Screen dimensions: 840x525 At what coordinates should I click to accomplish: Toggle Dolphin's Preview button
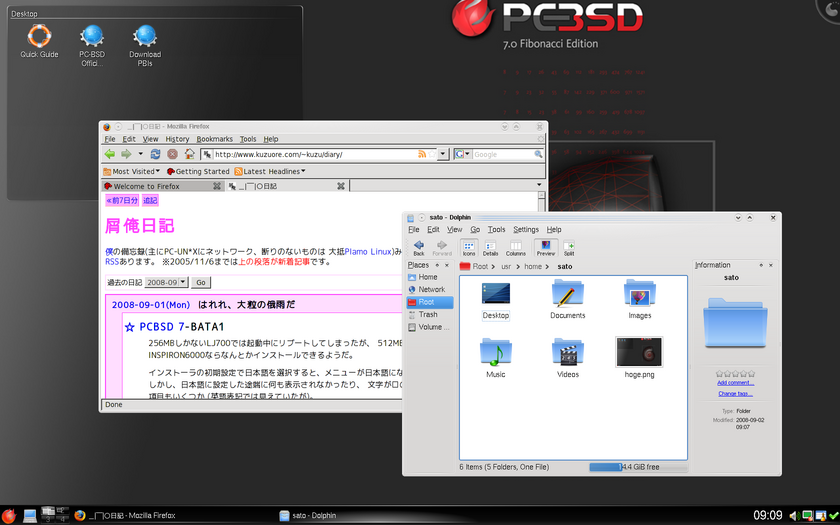[x=546, y=248]
